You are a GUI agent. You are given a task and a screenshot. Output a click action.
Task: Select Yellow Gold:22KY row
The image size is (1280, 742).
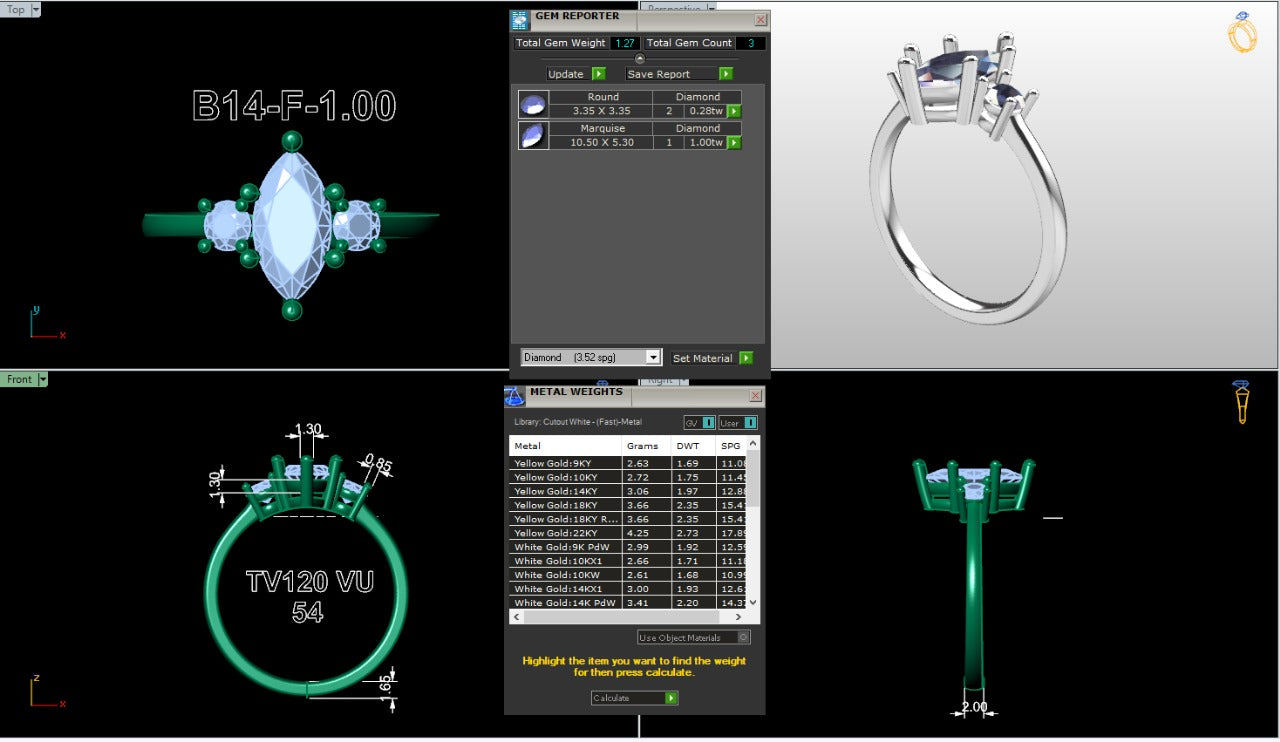point(628,534)
